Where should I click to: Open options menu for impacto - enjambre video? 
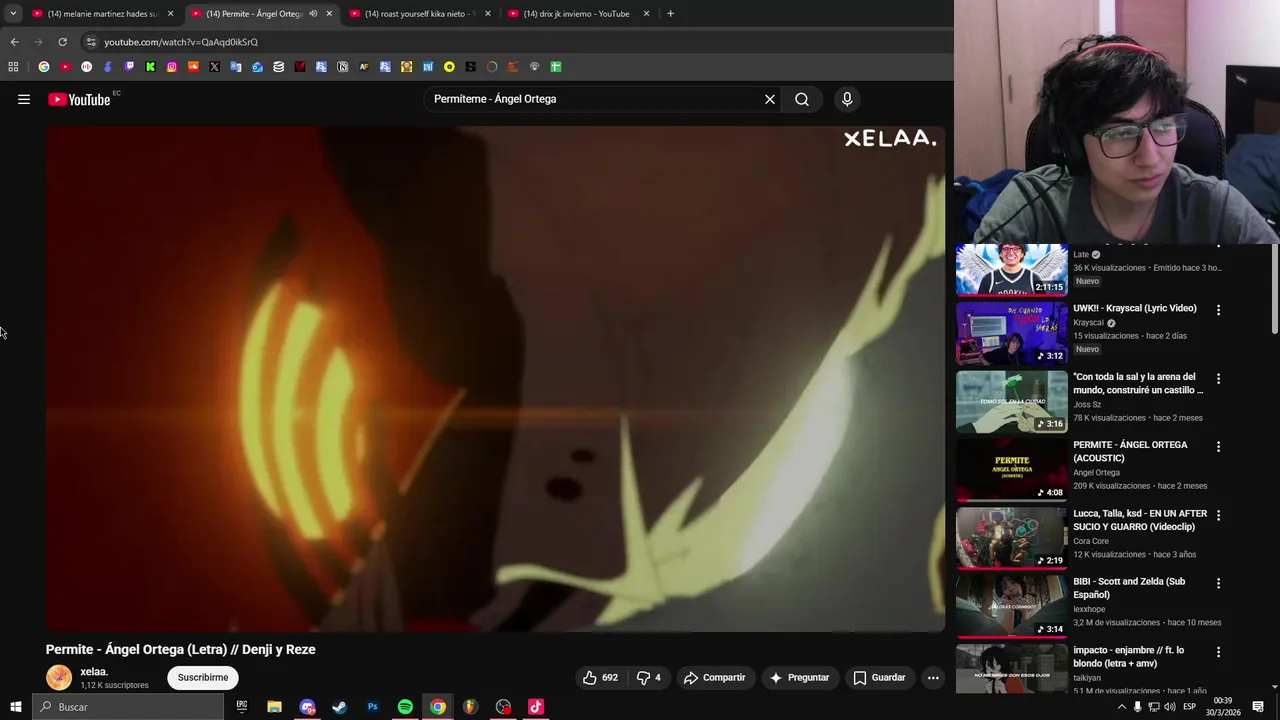click(x=1218, y=652)
